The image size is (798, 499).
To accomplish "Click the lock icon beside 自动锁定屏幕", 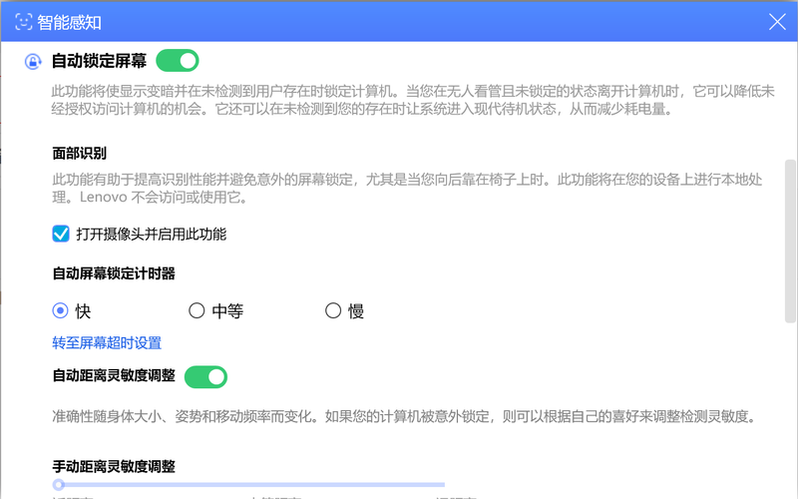I will [33, 62].
